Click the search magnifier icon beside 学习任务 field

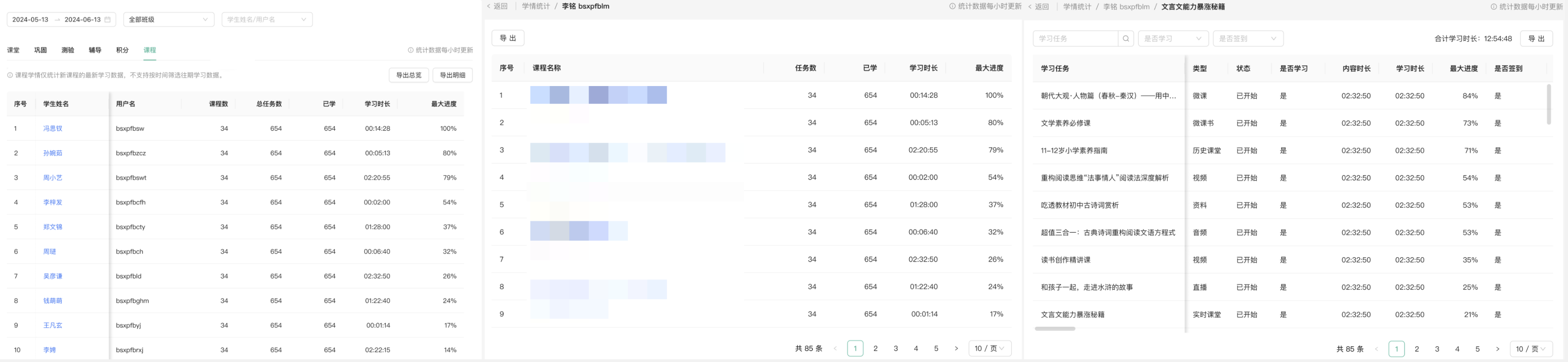[x=1126, y=38]
